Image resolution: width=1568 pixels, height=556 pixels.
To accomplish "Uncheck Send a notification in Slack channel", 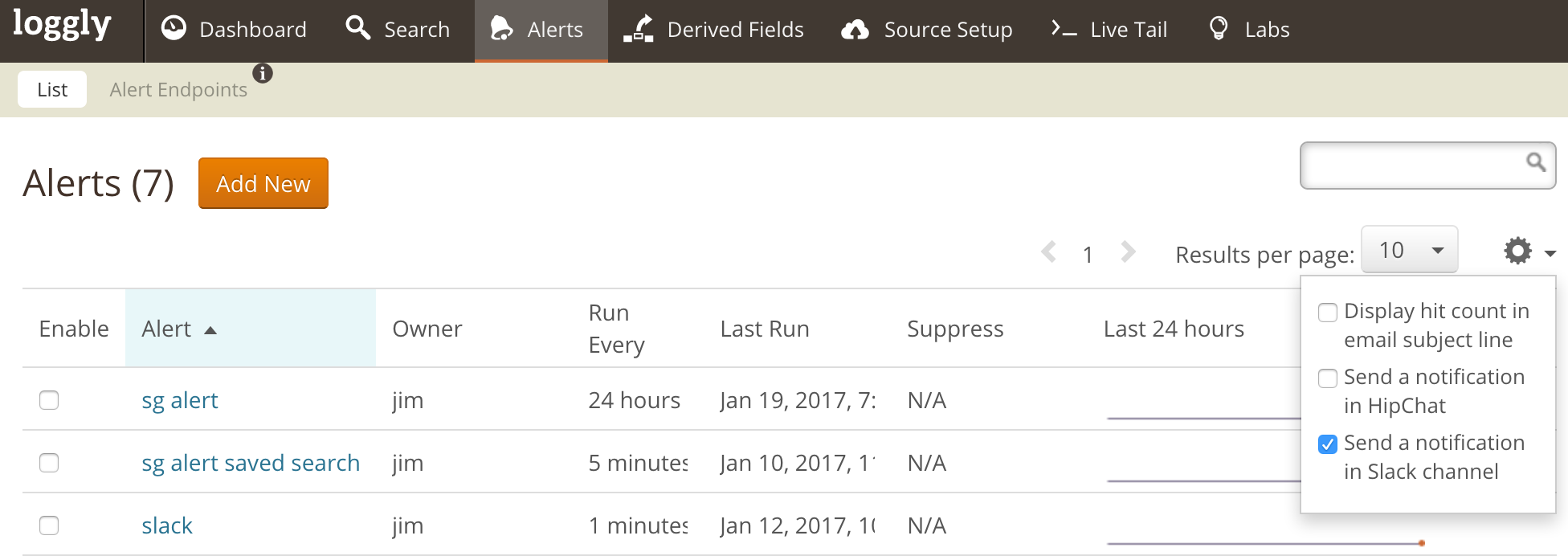I will (x=1328, y=444).
